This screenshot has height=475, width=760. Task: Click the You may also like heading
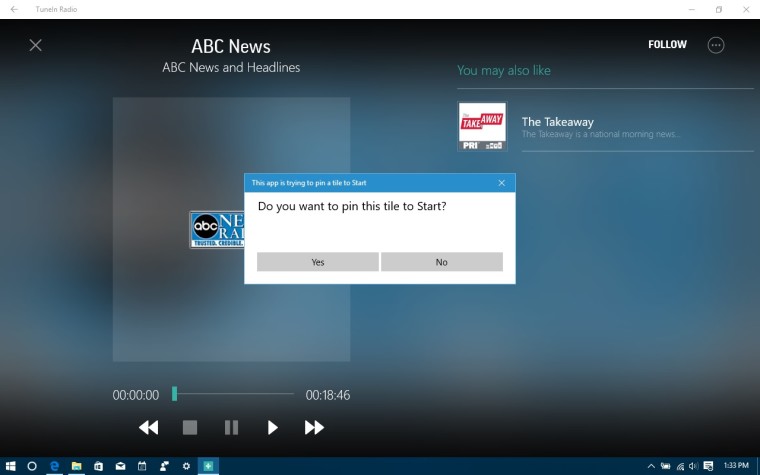(504, 71)
